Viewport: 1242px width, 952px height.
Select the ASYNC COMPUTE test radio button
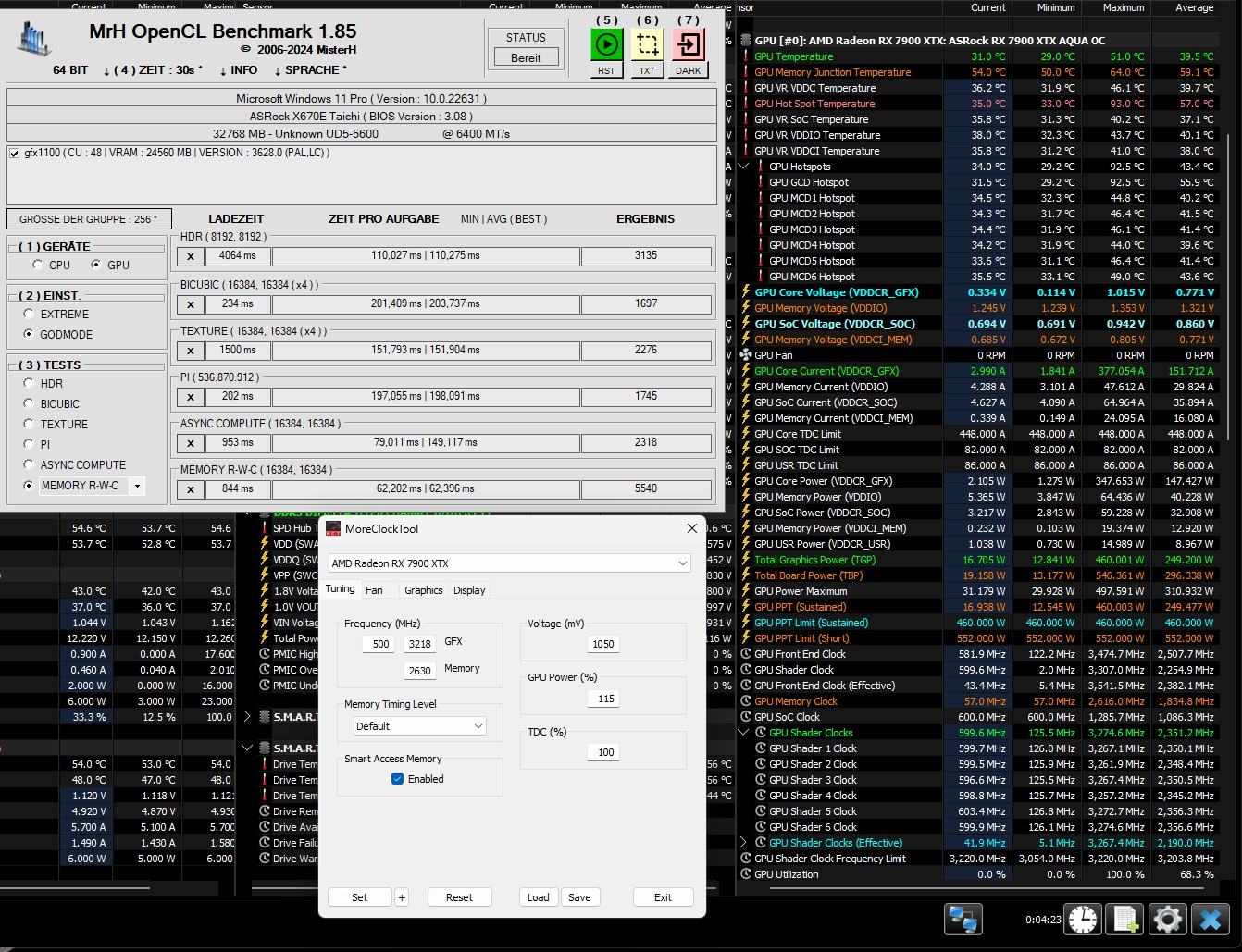(x=29, y=464)
